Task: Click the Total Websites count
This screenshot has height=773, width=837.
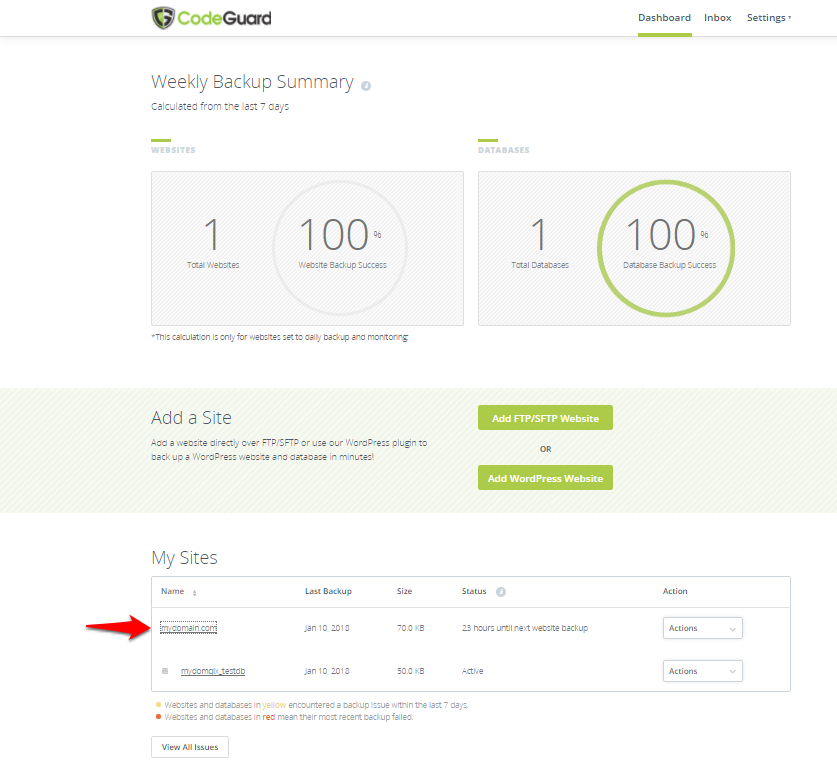Action: 211,236
